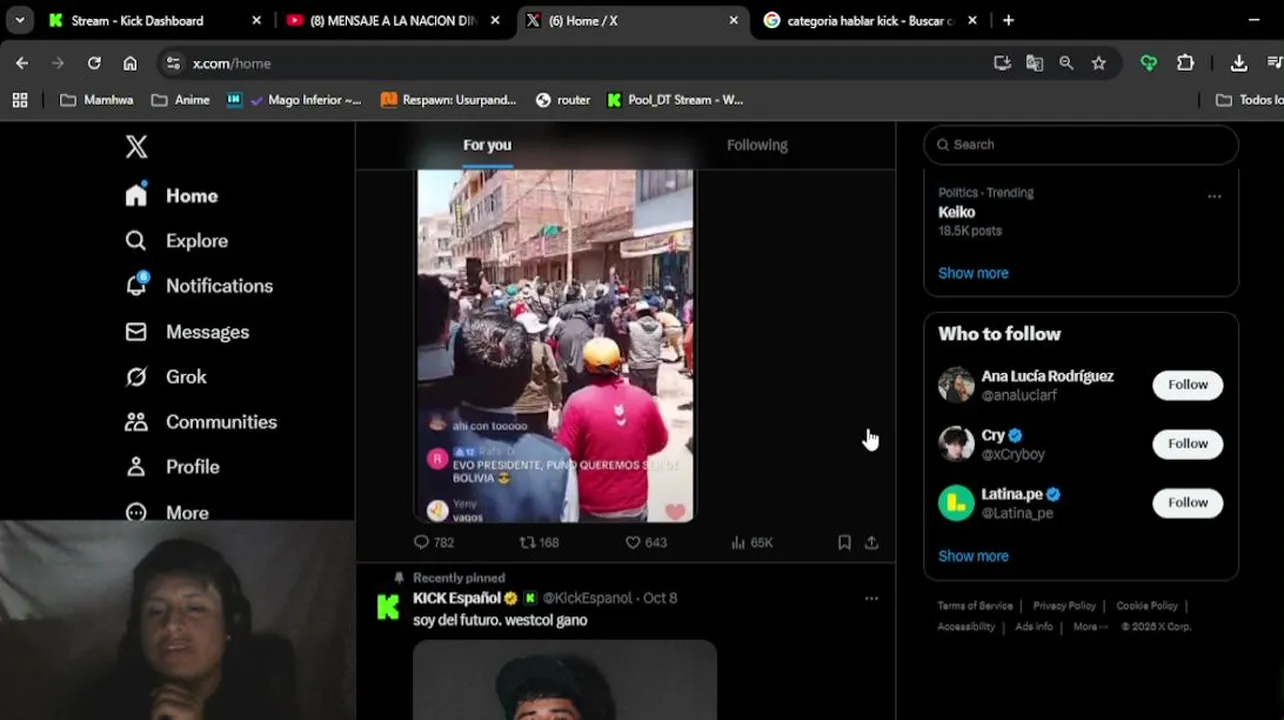Follow Ana Lucía Rodríguez
Image resolution: width=1284 pixels, height=720 pixels.
(1188, 385)
